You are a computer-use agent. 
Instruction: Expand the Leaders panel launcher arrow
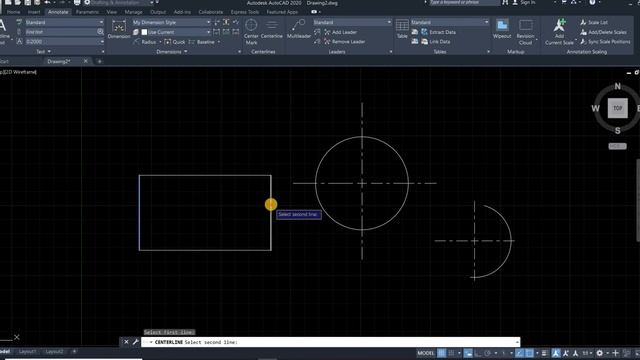pyautogui.click(x=391, y=52)
